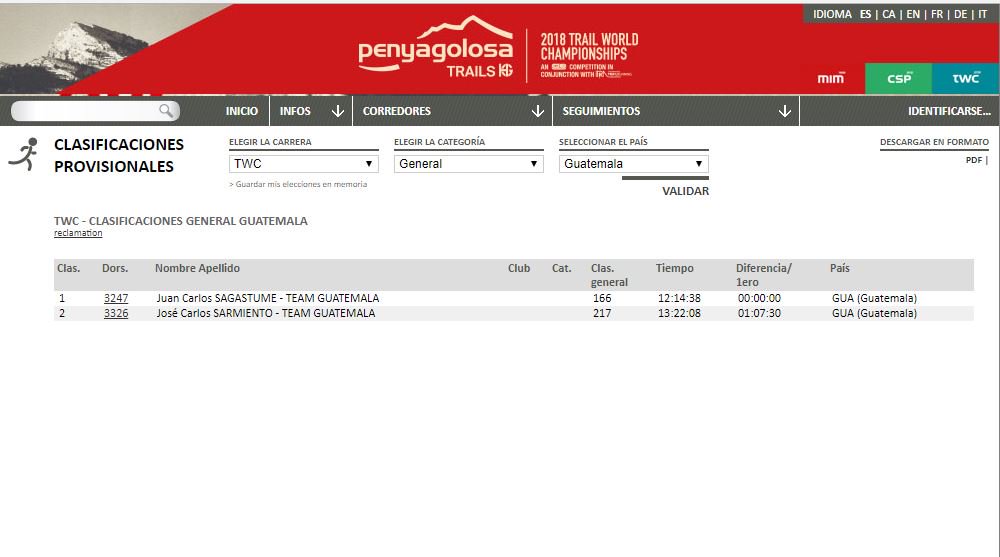Click difference value 01:07:30

click(x=759, y=313)
